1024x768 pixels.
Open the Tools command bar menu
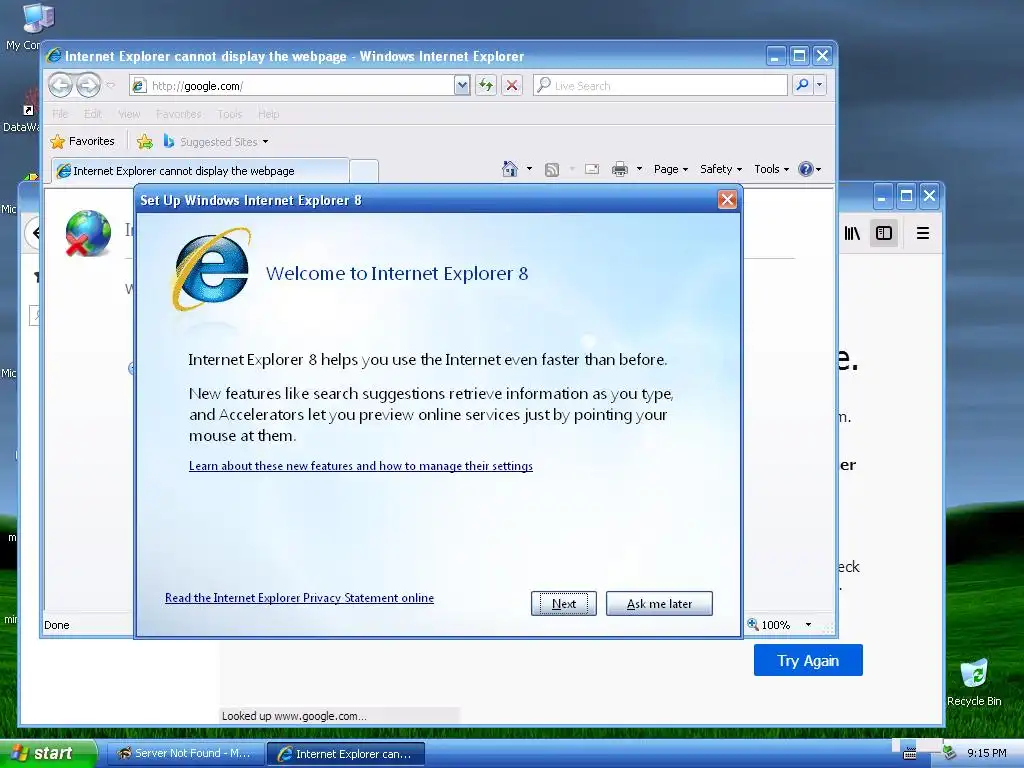(771, 169)
